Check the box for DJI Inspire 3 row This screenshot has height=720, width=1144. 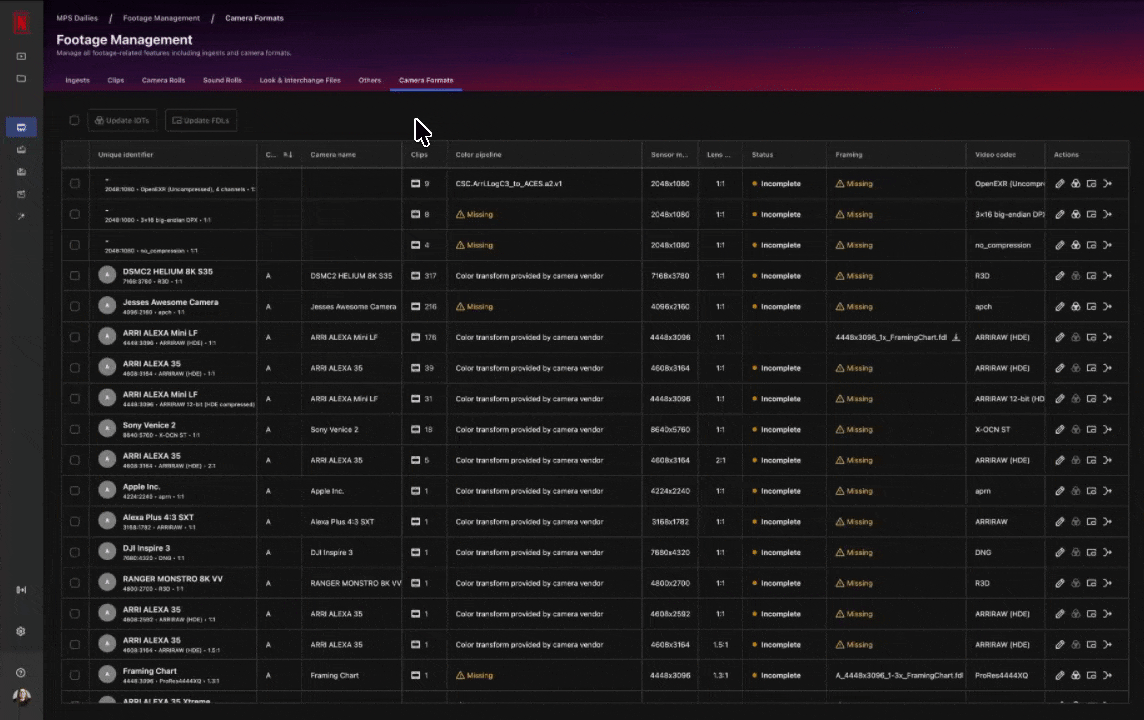click(x=74, y=553)
